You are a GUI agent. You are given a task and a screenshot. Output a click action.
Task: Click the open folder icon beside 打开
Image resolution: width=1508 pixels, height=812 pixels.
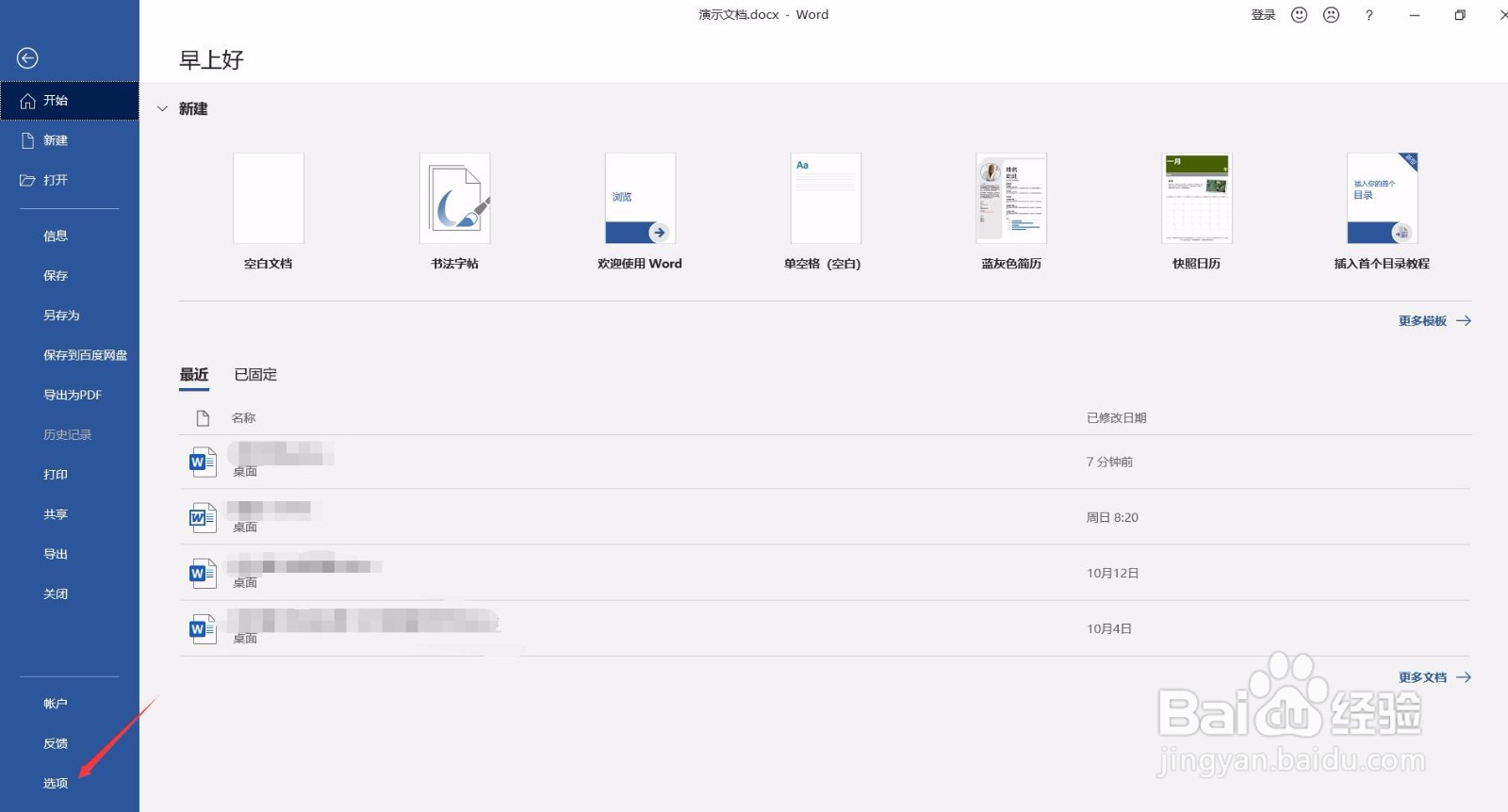click(x=27, y=180)
